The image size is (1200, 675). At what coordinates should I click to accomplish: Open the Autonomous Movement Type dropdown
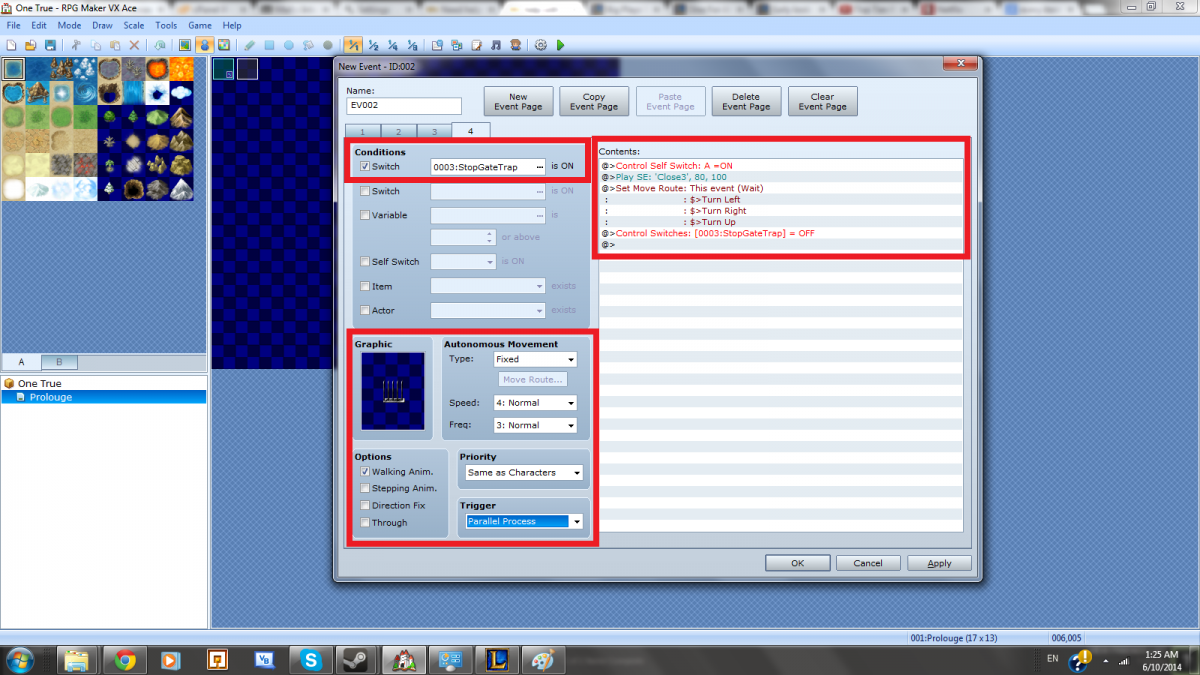[535, 359]
